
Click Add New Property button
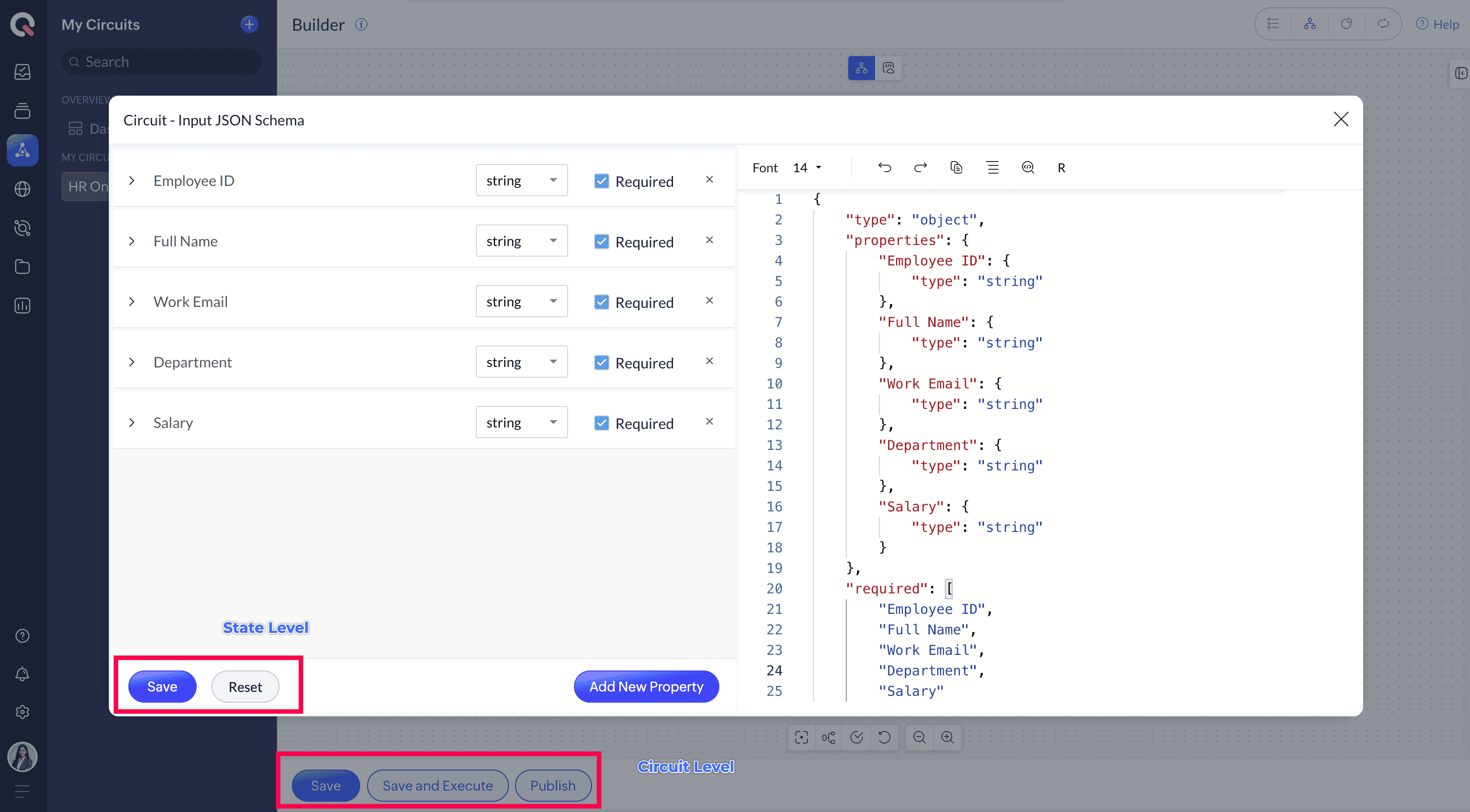coord(646,687)
